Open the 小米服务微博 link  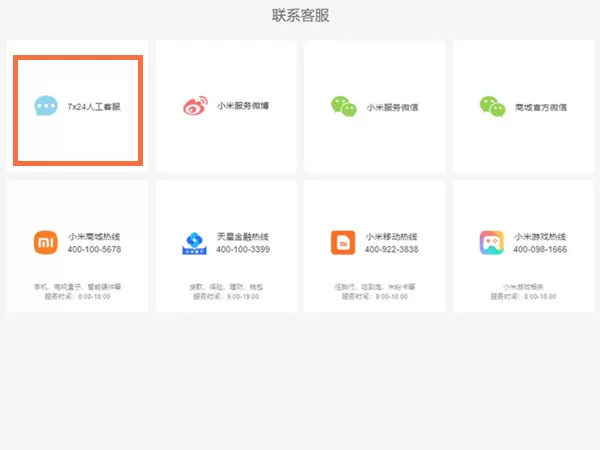[243, 106]
